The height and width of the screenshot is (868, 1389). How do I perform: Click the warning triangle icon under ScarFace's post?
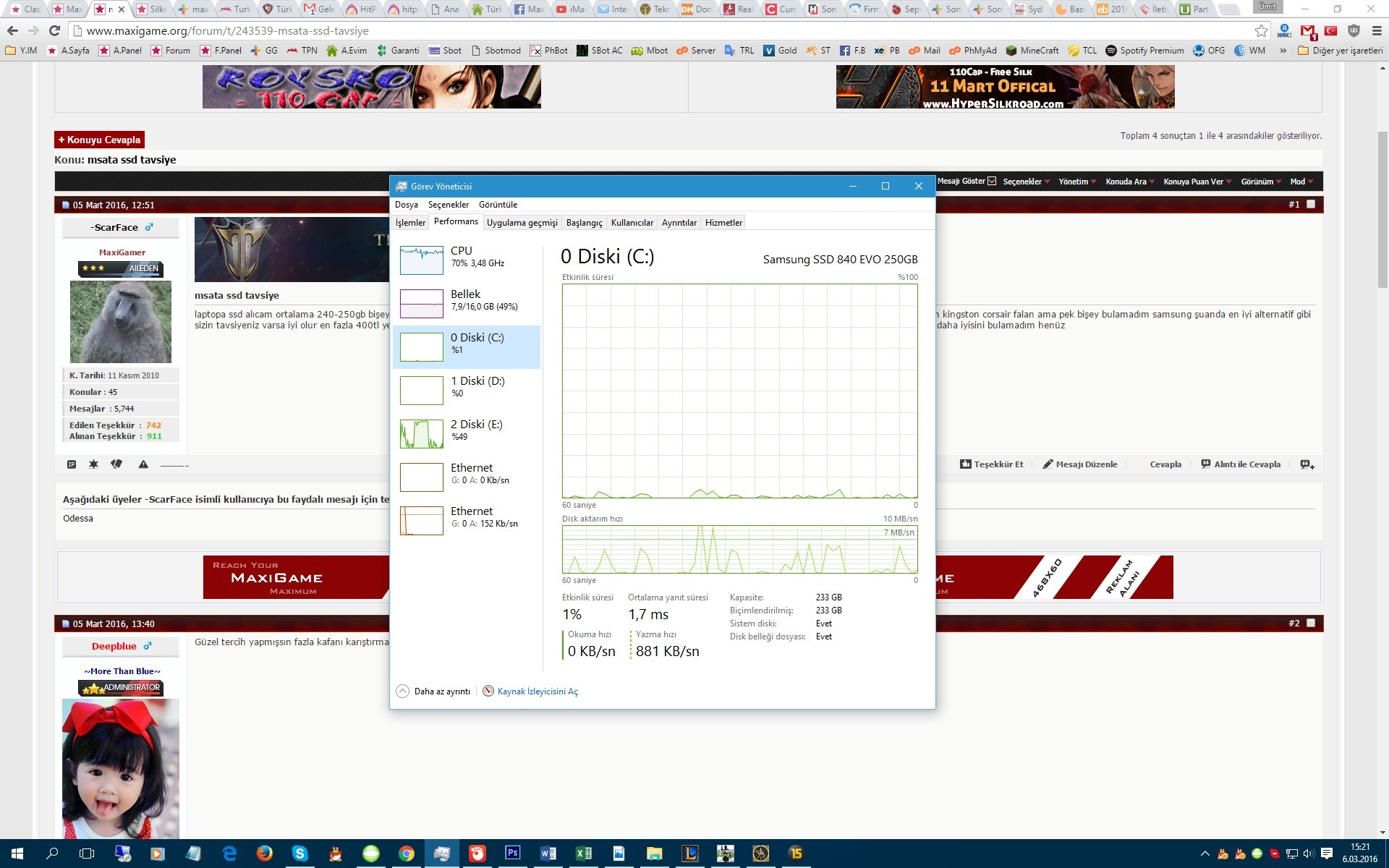pyautogui.click(x=143, y=464)
